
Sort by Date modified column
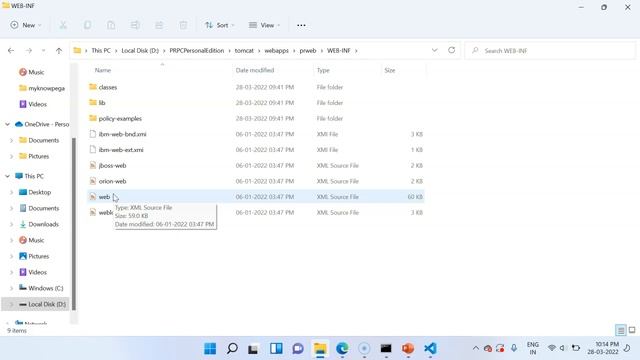255,70
